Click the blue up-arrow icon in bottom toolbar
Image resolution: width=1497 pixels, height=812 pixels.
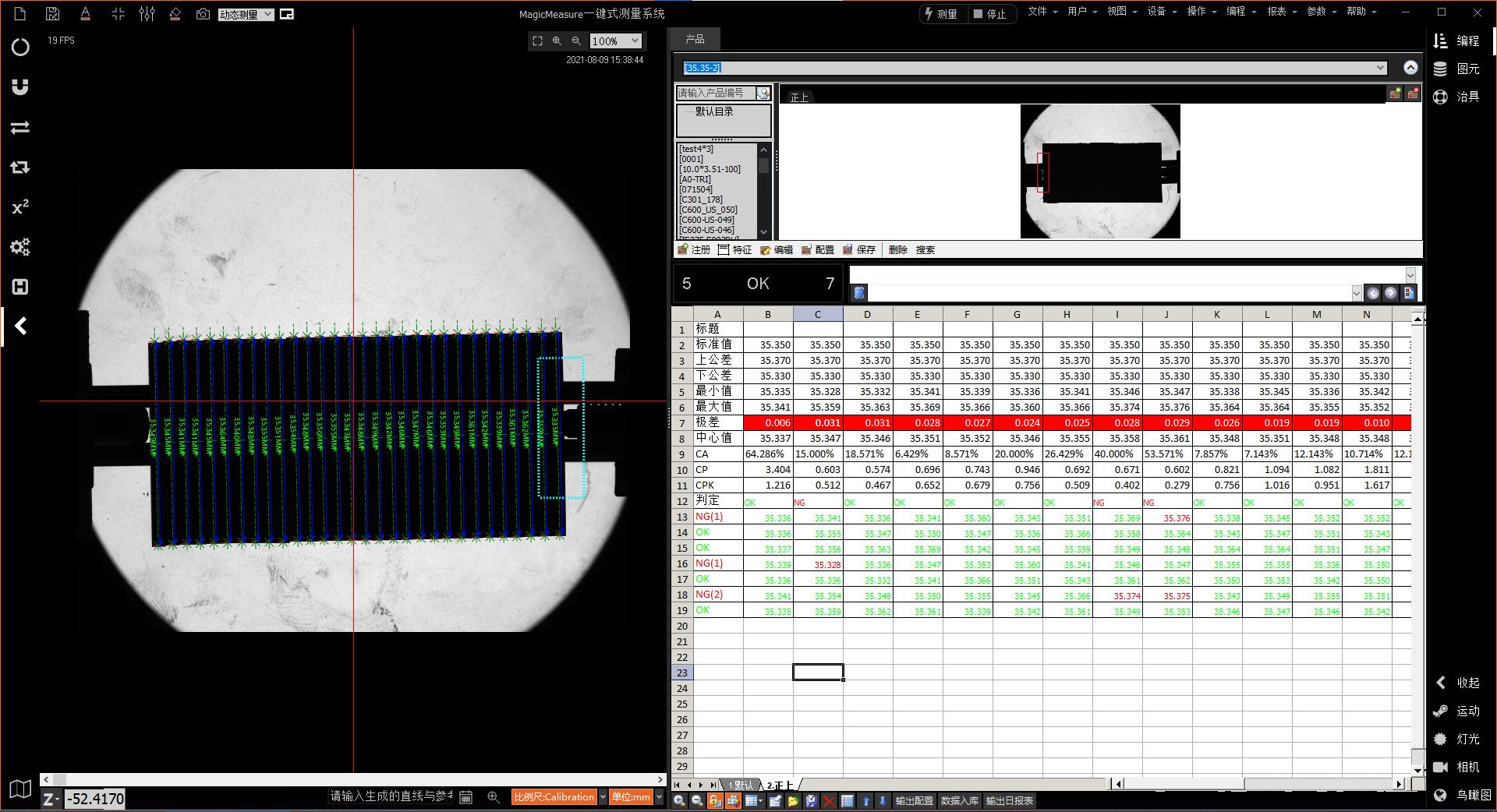tap(865, 800)
